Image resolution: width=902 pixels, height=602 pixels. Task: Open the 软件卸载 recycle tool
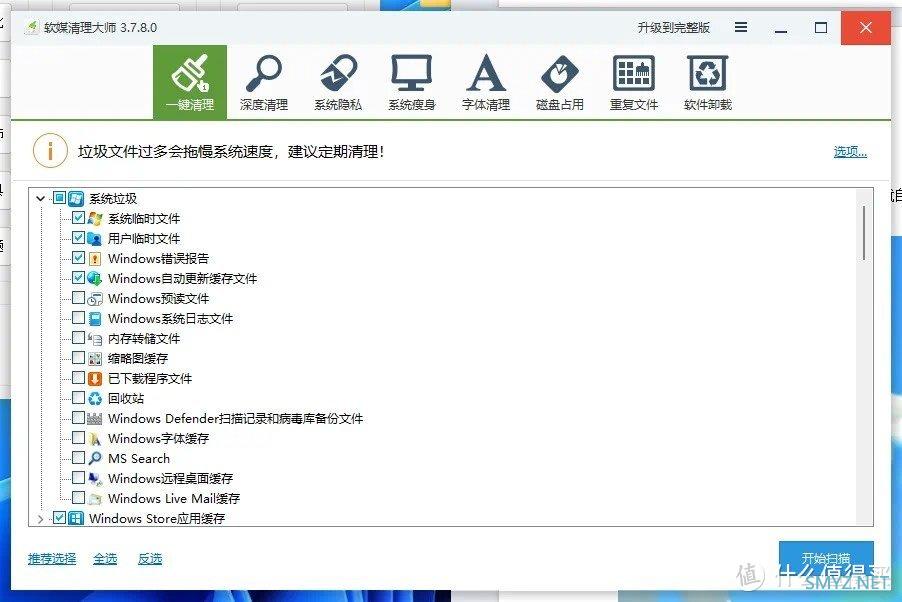[x=708, y=82]
